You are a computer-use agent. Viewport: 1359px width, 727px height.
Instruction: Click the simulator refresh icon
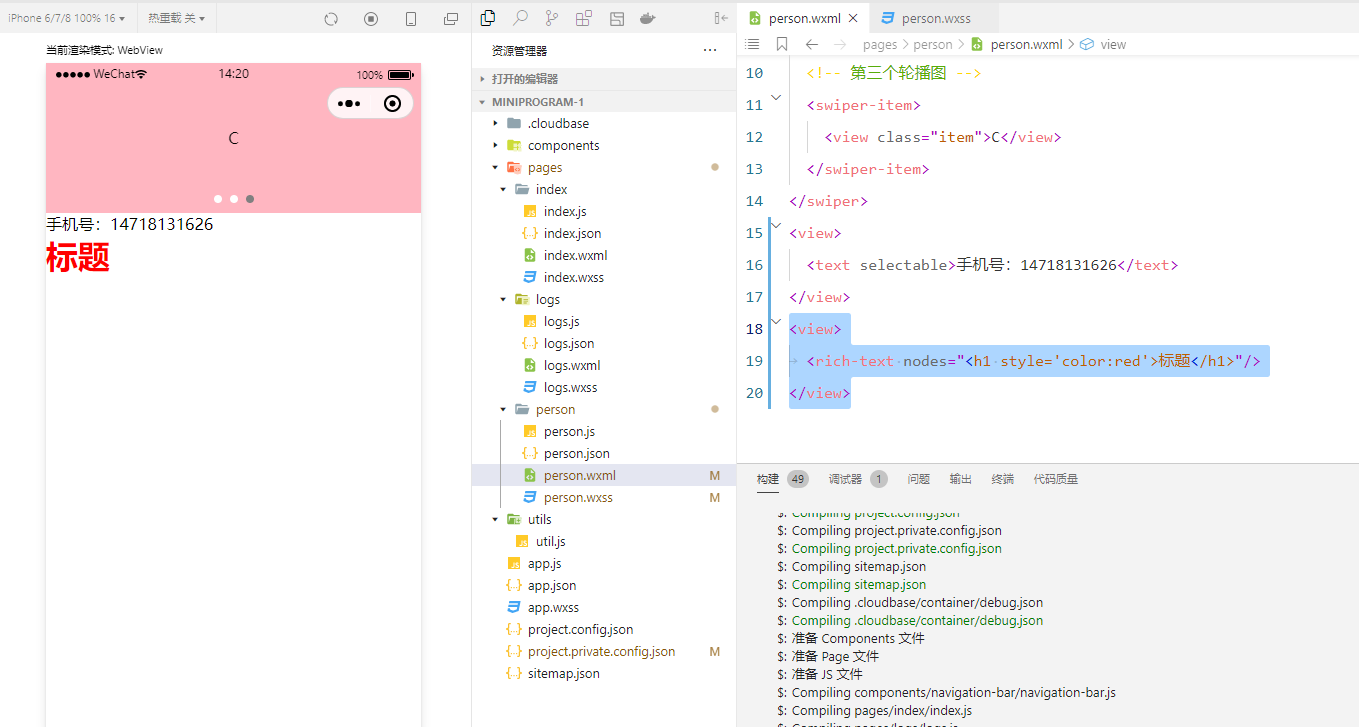332,19
